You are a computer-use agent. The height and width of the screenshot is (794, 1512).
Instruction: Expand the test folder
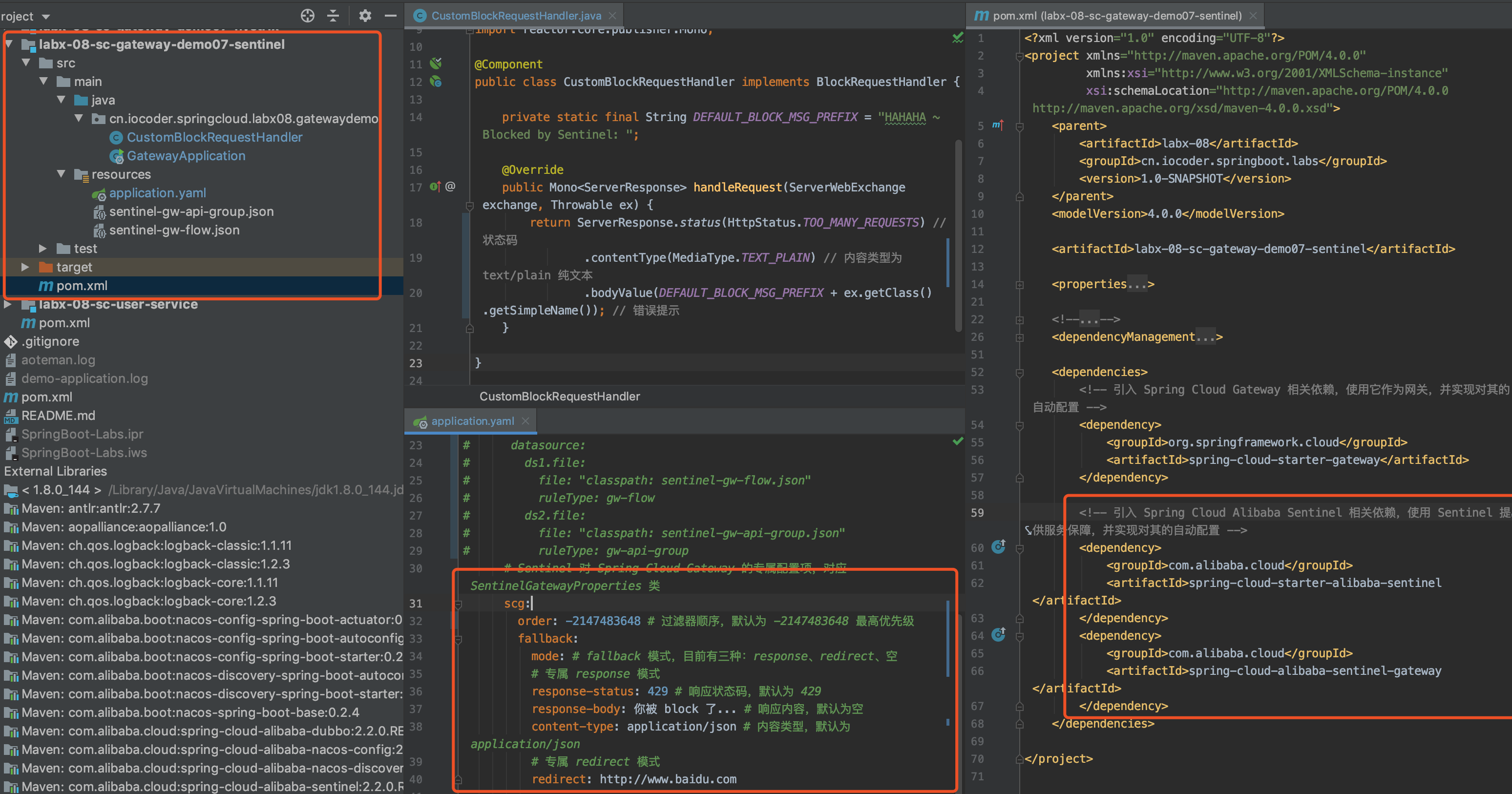pos(43,249)
